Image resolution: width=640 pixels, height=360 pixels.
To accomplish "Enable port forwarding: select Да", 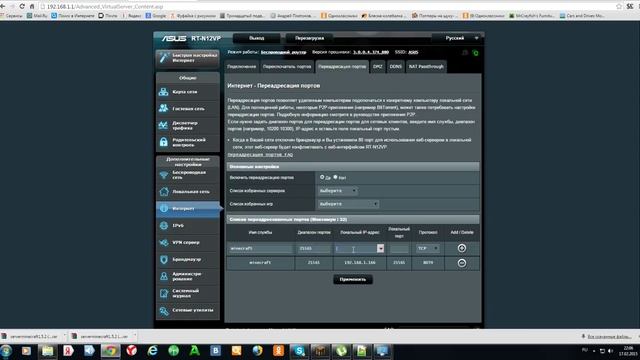I will (x=322, y=177).
